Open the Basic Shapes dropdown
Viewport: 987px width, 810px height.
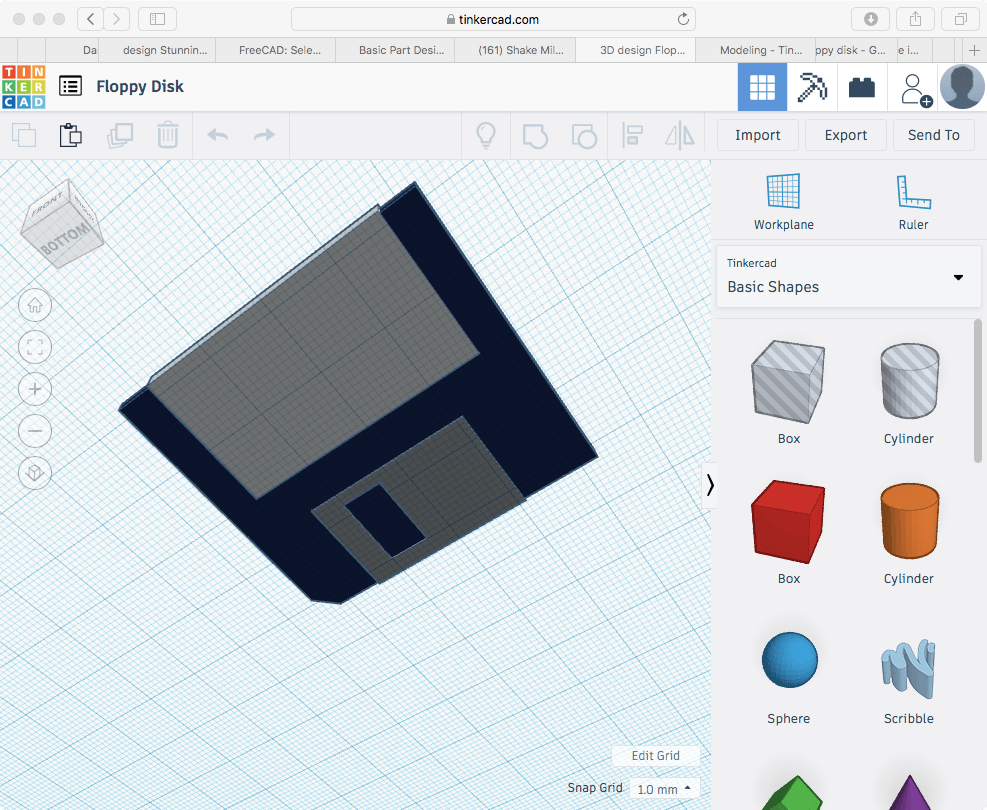pyautogui.click(x=848, y=276)
